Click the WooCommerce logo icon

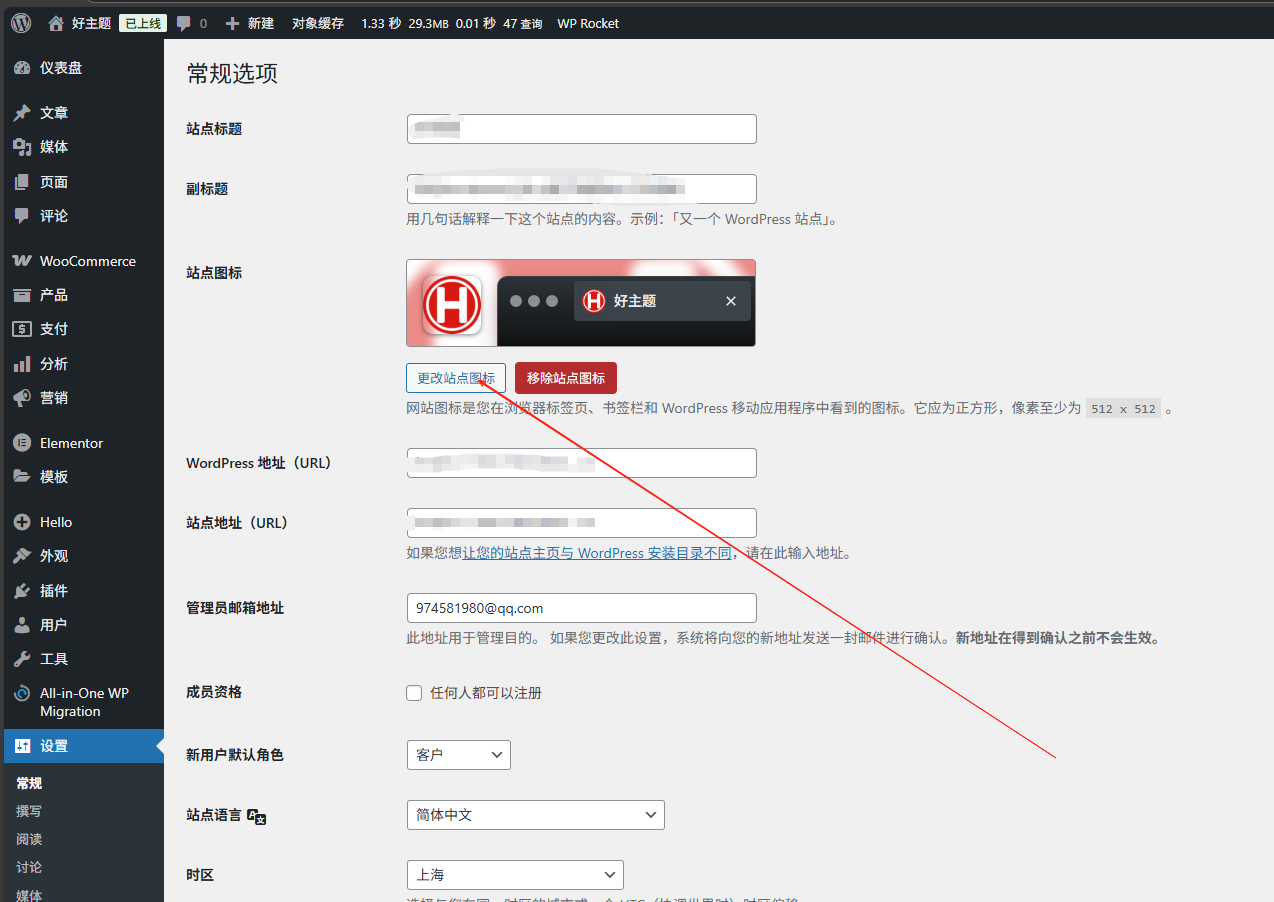click(x=22, y=261)
